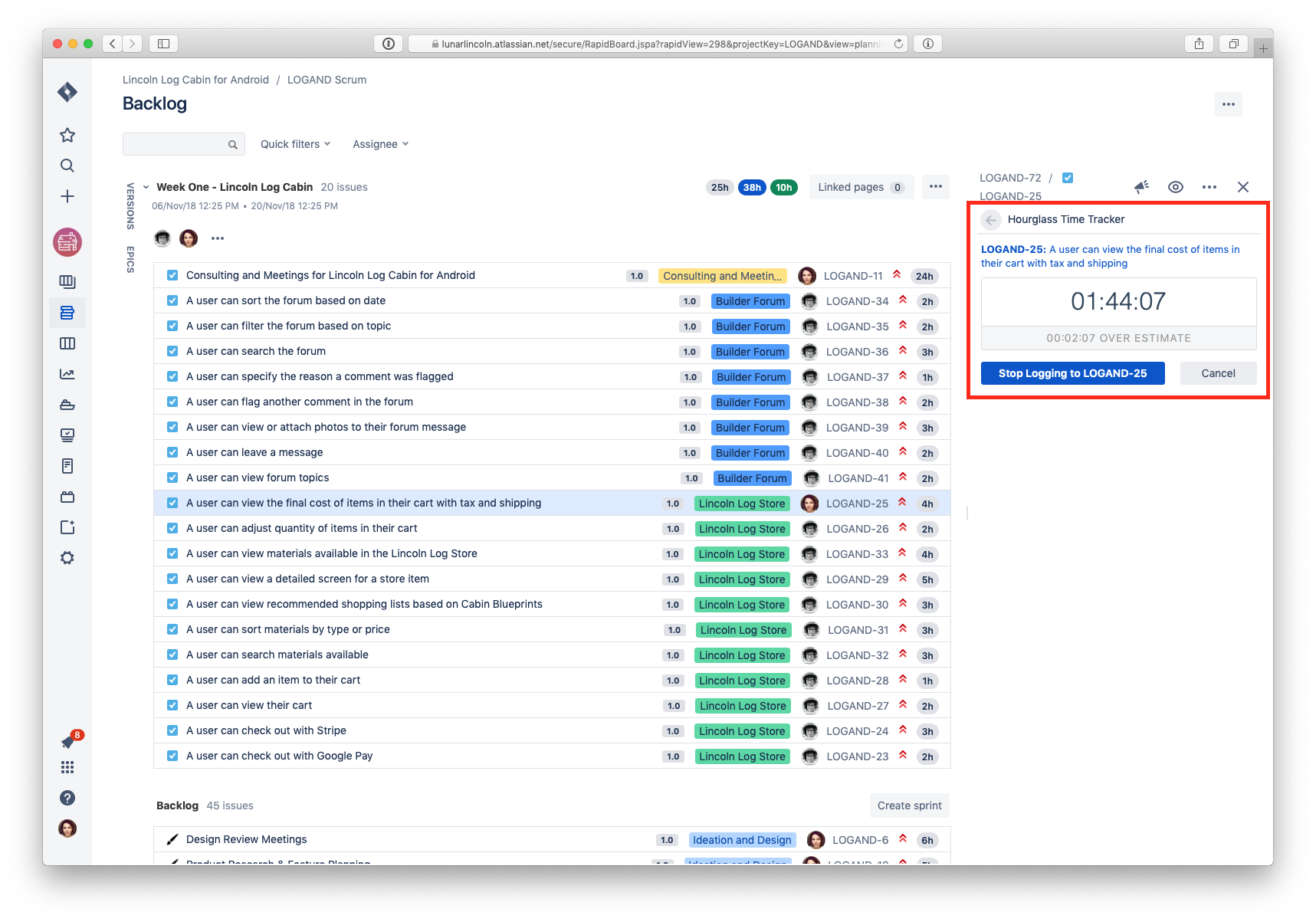
Task: Open the Backlog page ellipsis menu
Action: tap(1229, 104)
